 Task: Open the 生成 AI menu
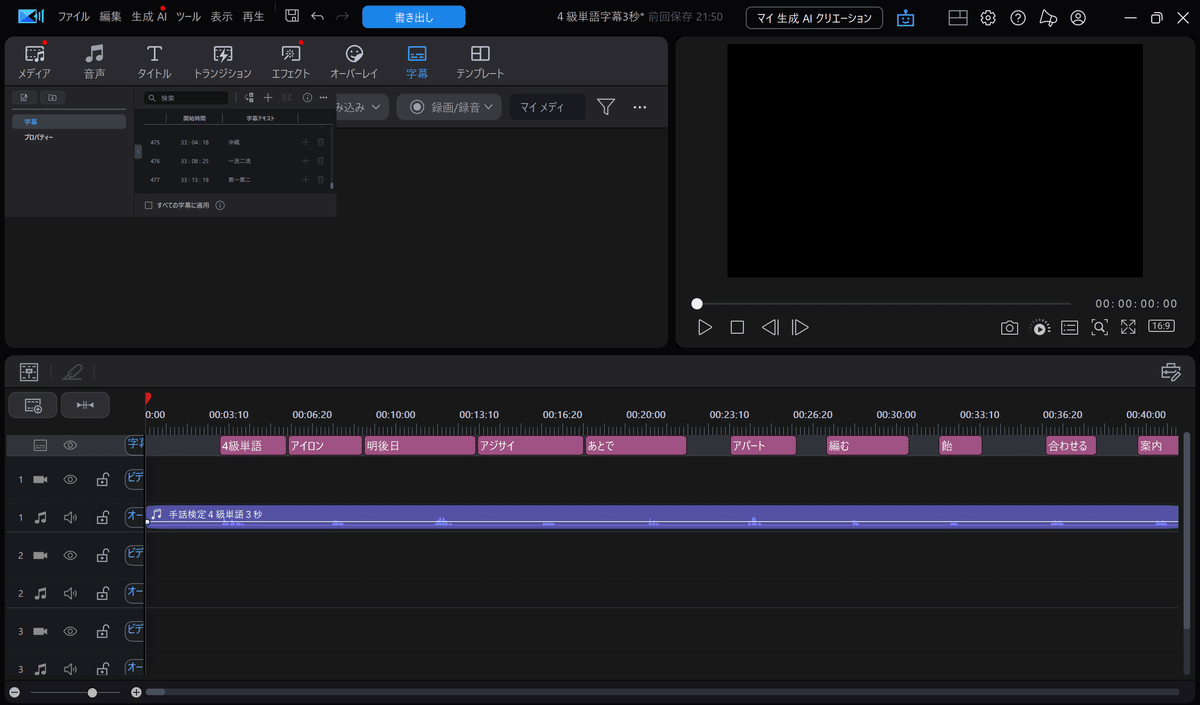click(149, 17)
